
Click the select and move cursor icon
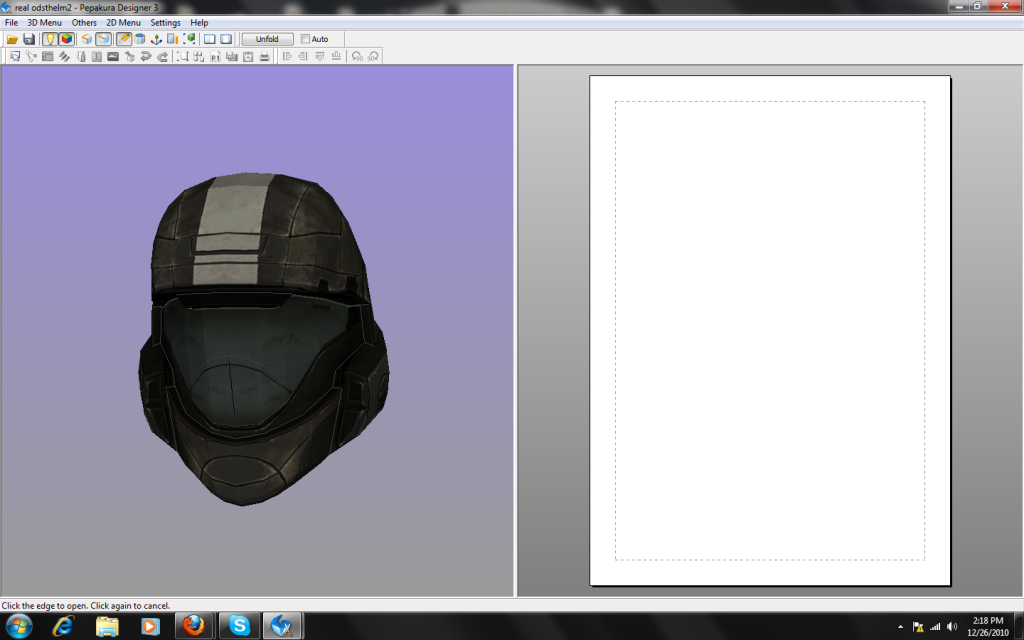pos(15,57)
